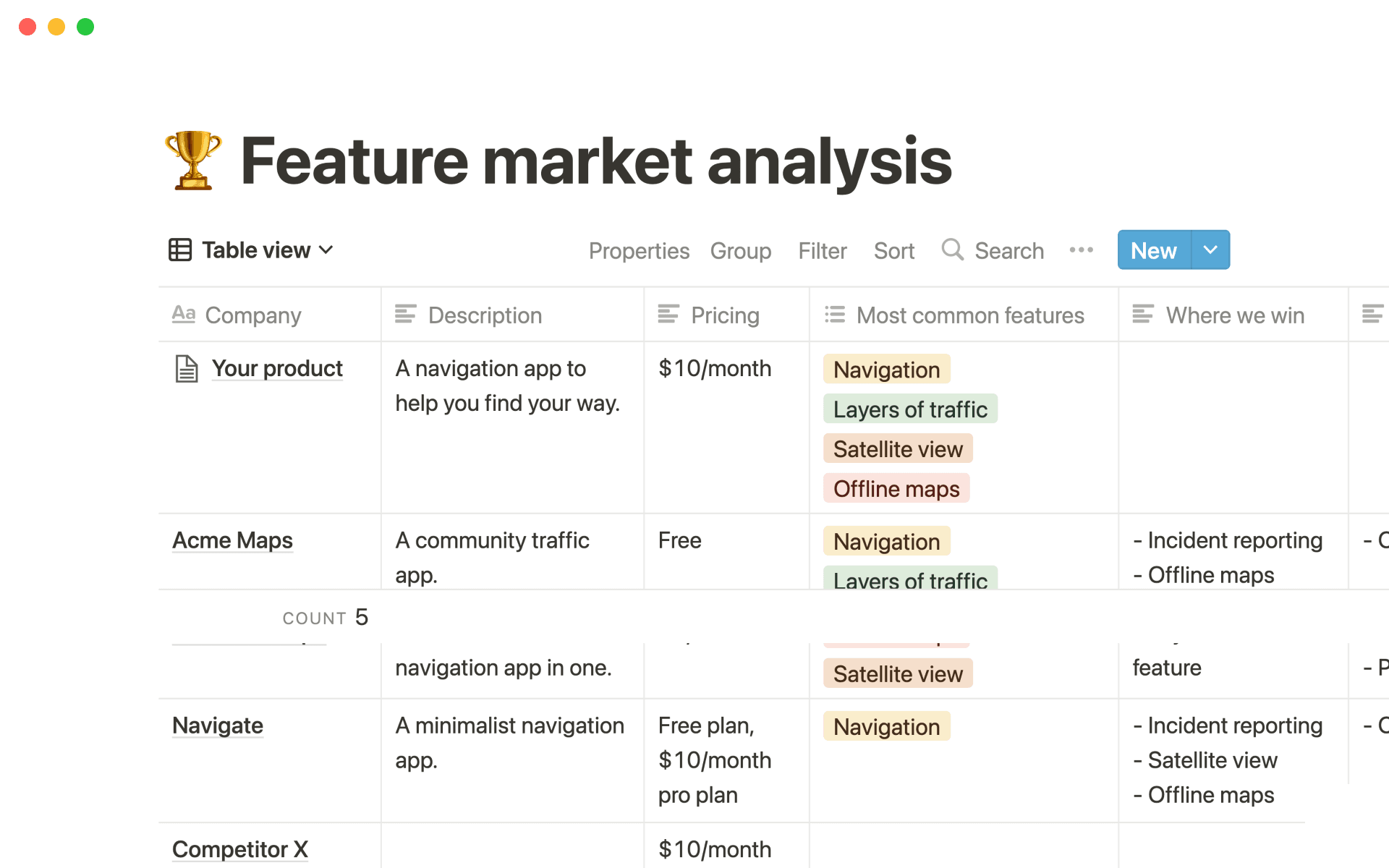The height and width of the screenshot is (868, 1389).
Task: Click the list icon on Most common features
Action: point(833,314)
